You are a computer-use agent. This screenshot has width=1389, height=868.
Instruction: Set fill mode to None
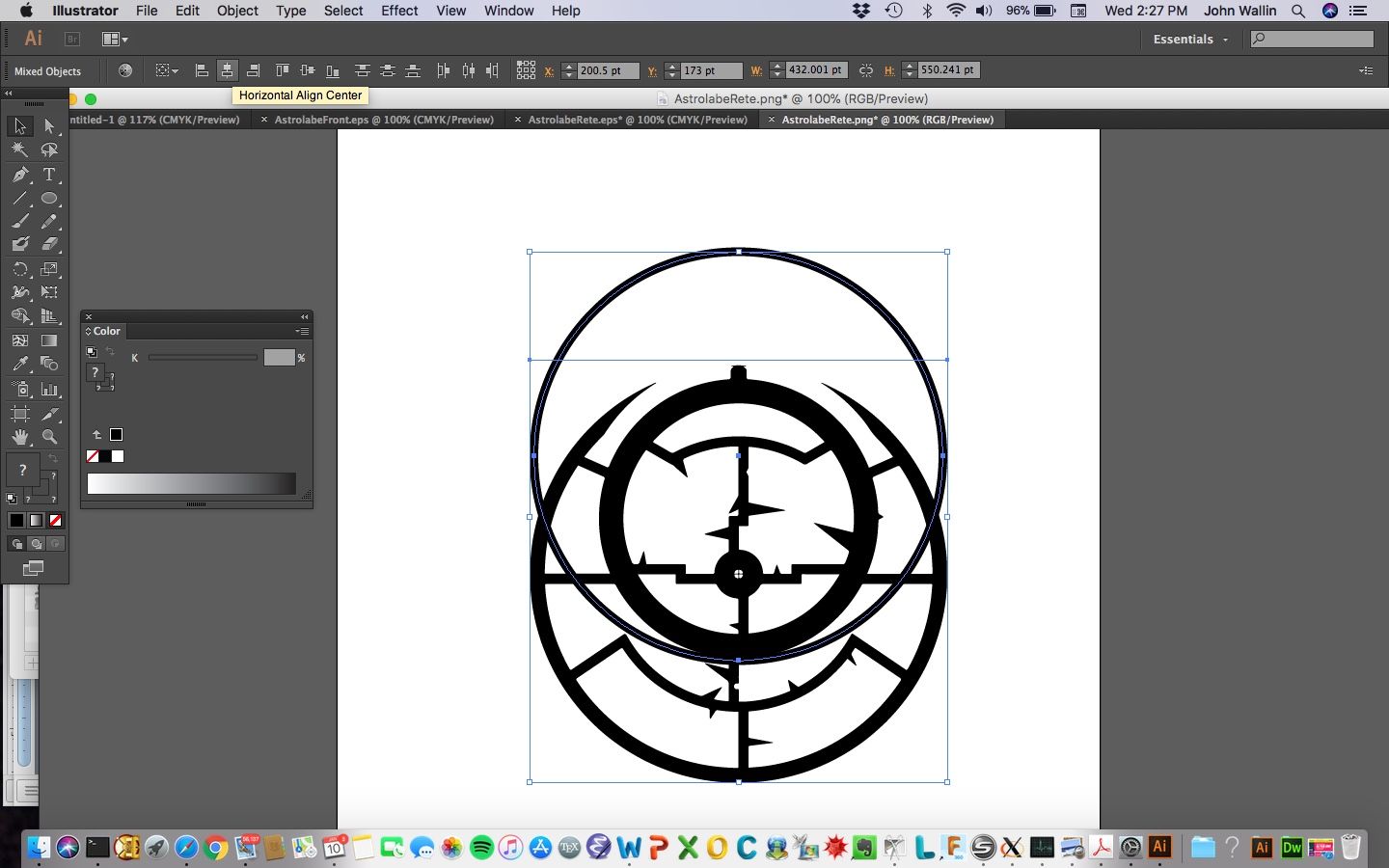coord(55,521)
